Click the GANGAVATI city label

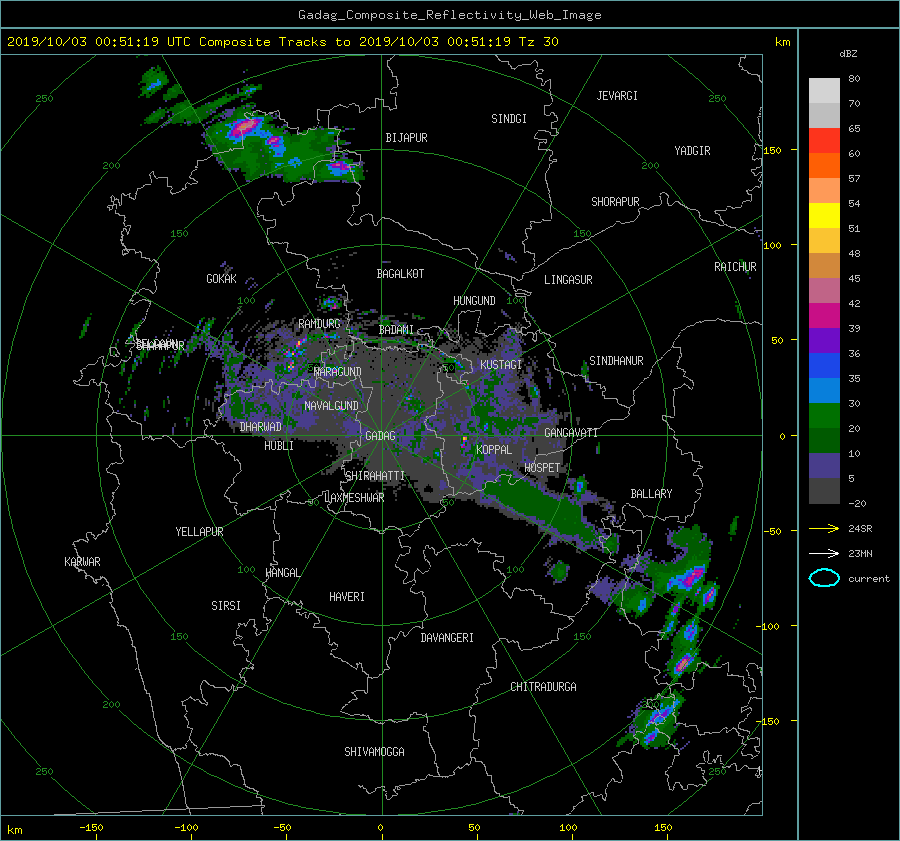click(x=571, y=432)
